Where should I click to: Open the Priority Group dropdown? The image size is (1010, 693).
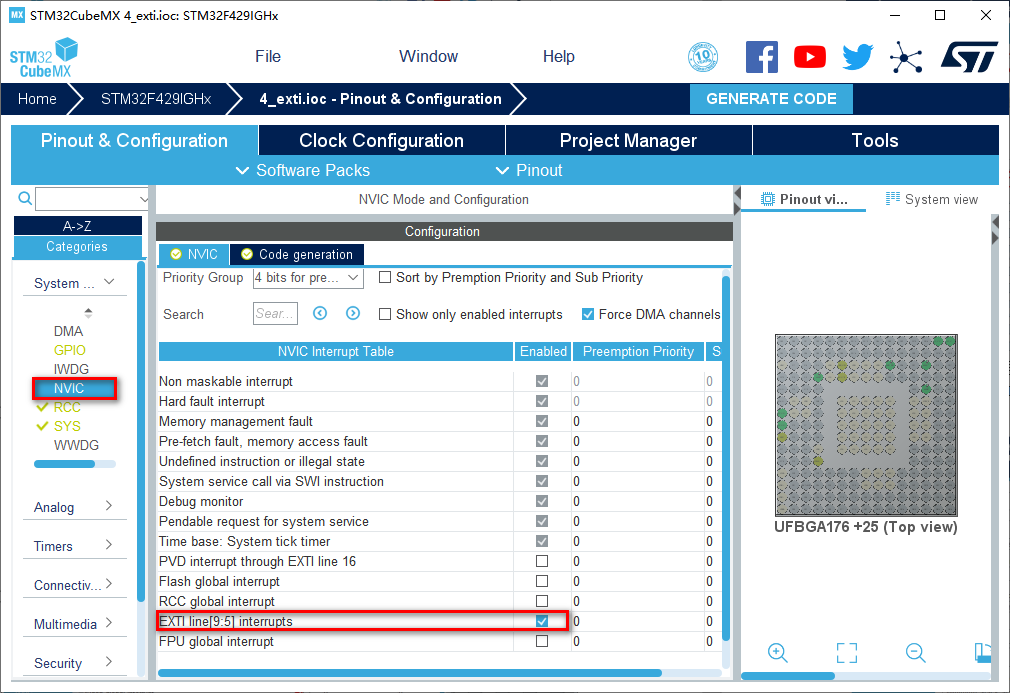[x=308, y=278]
